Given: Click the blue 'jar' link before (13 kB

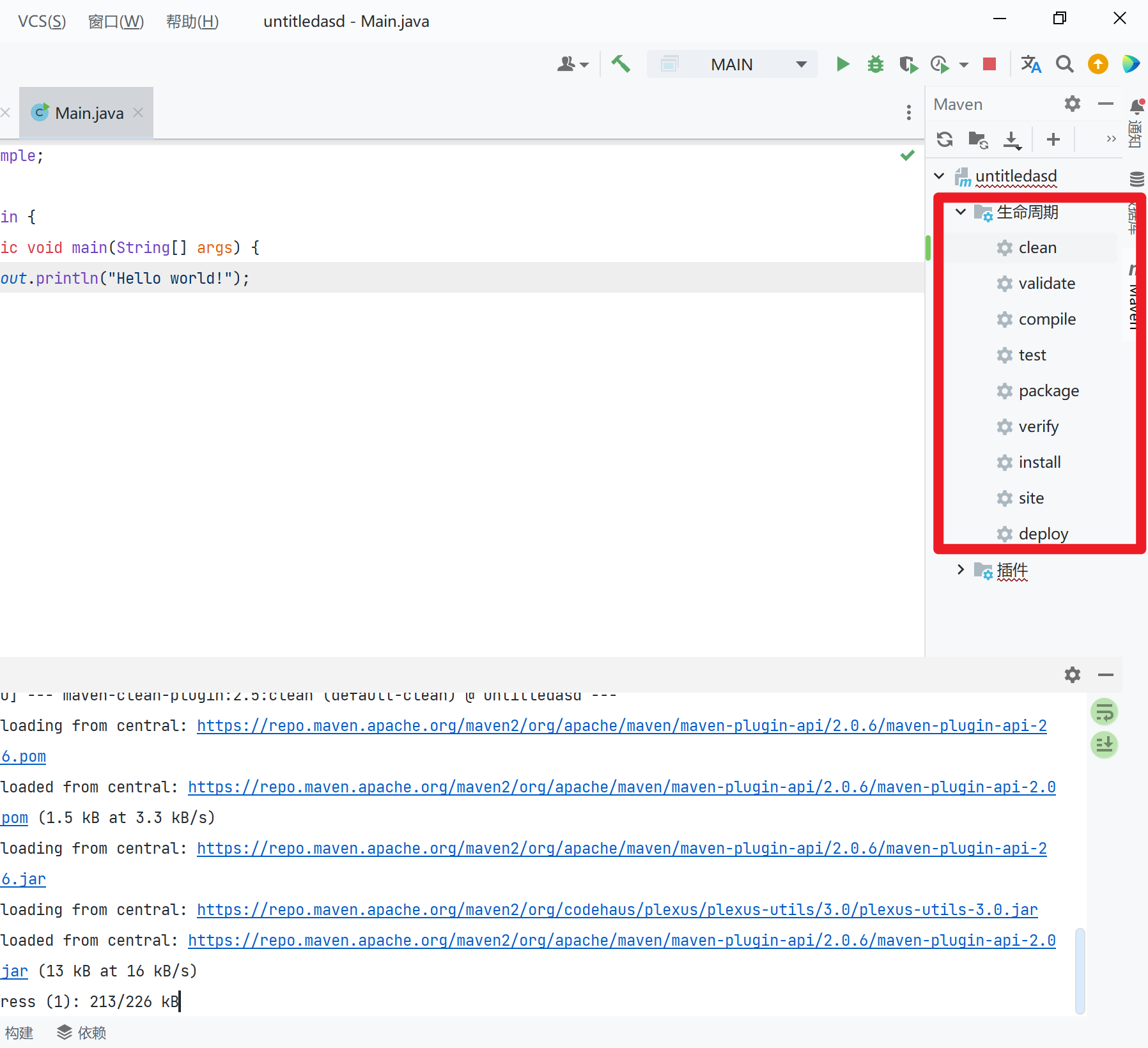Looking at the screenshot, I should click(x=14, y=971).
